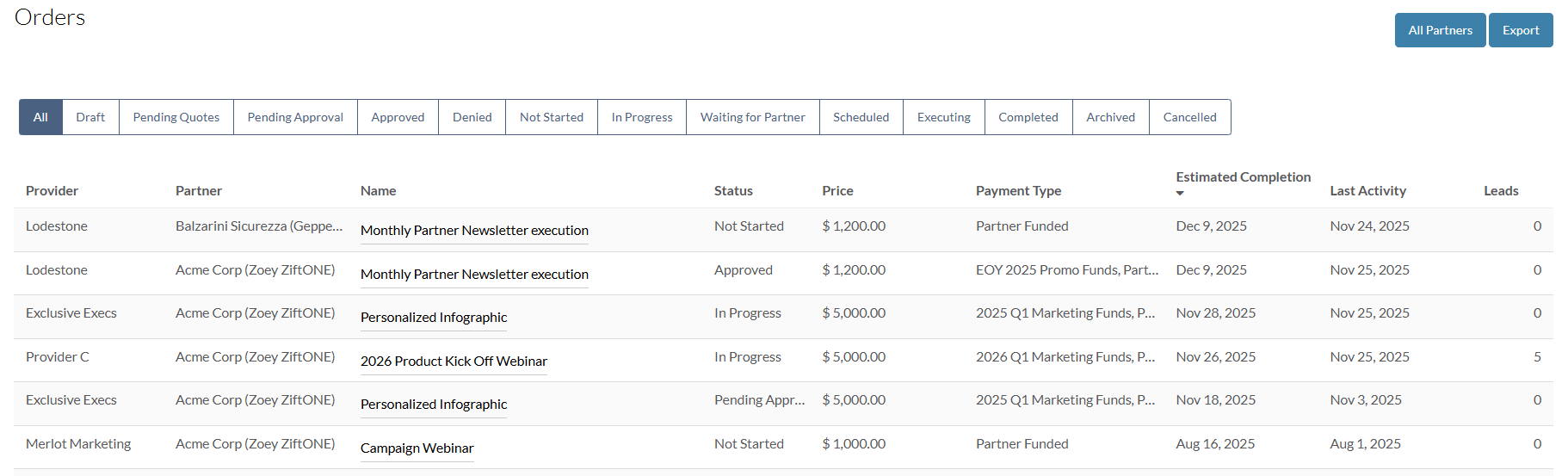Click the Nov 24, 2025 last activity
The width and height of the screenshot is (1568, 476).
click(x=1370, y=226)
